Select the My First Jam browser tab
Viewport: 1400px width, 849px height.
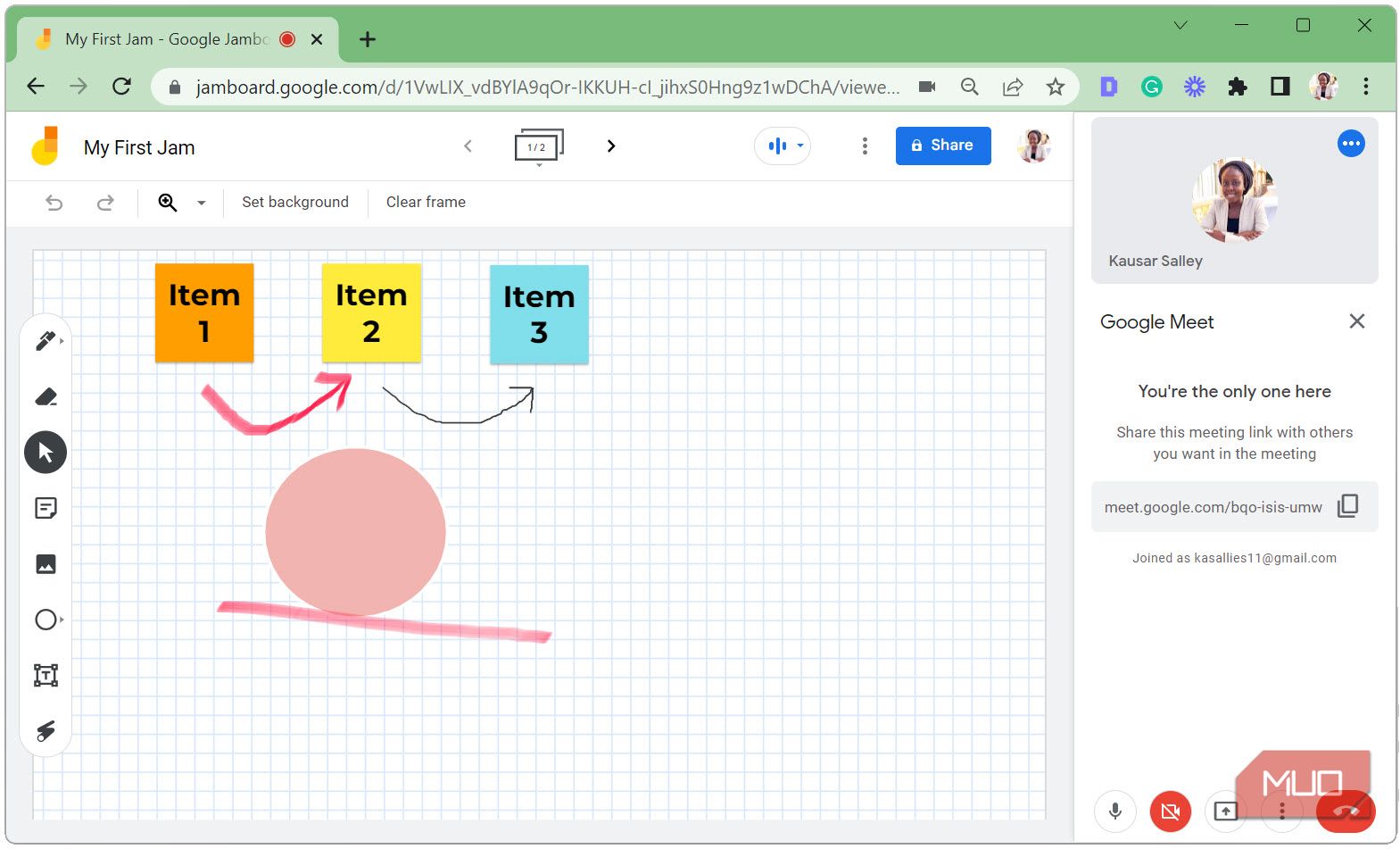tap(177, 39)
